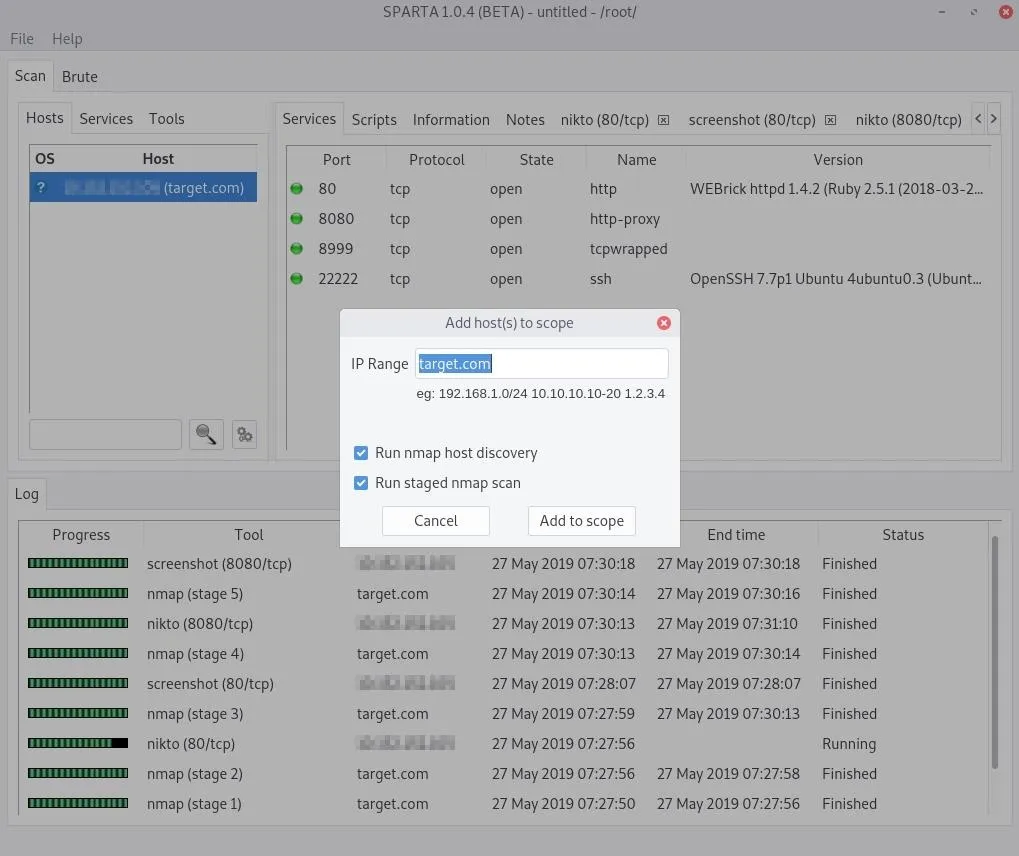This screenshot has height=856, width=1019.
Task: Click the unknown OS question mark icon
Action: [x=41, y=187]
